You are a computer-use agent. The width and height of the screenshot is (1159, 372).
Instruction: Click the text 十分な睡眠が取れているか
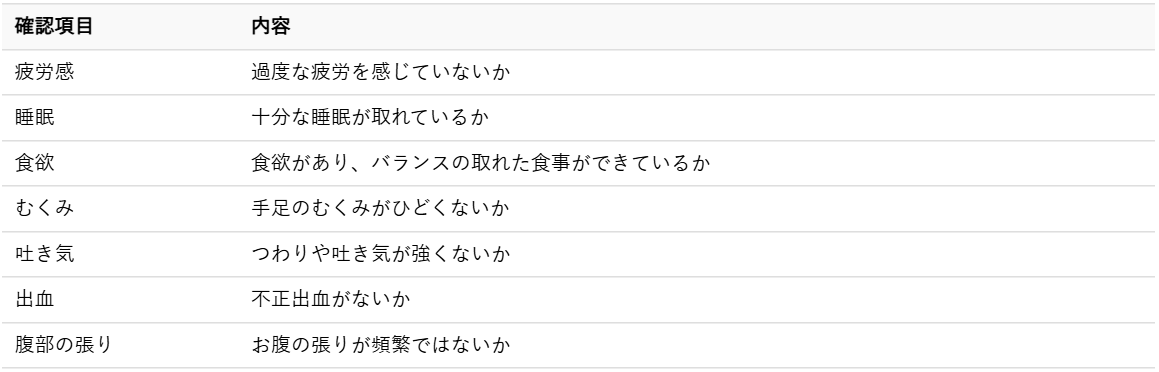371,117
